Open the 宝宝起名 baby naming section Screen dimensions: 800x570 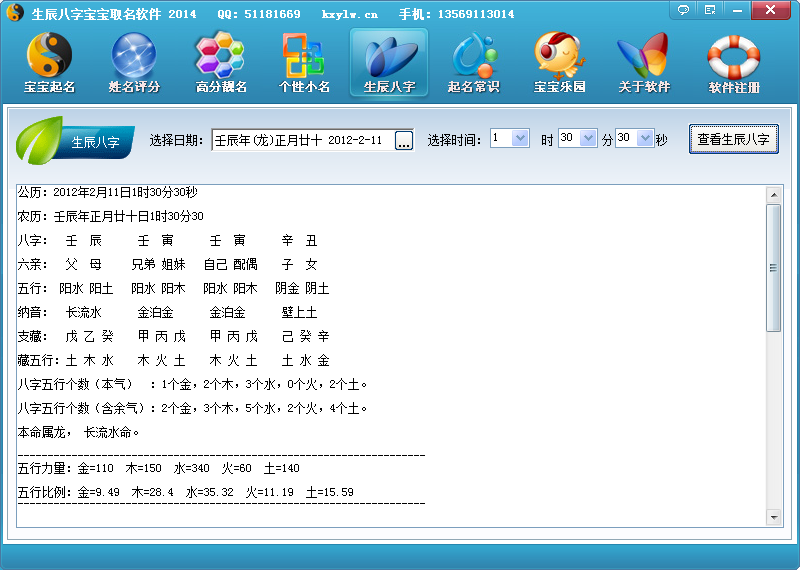[49, 62]
